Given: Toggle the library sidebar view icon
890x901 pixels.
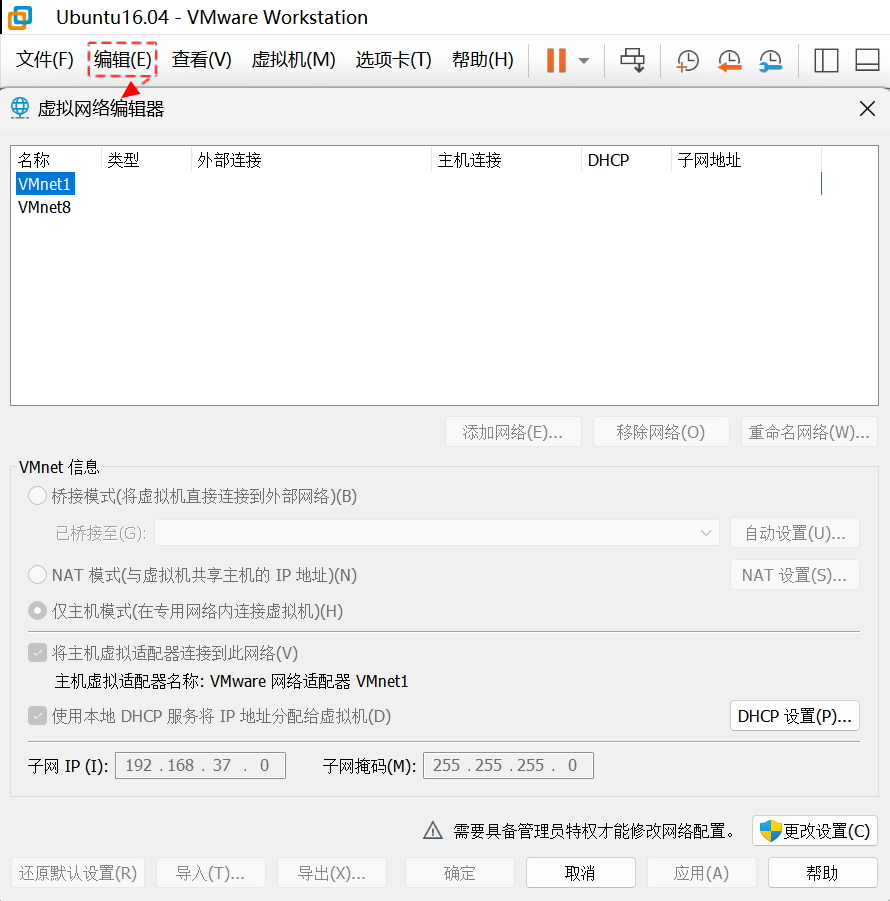Looking at the screenshot, I should (826, 60).
